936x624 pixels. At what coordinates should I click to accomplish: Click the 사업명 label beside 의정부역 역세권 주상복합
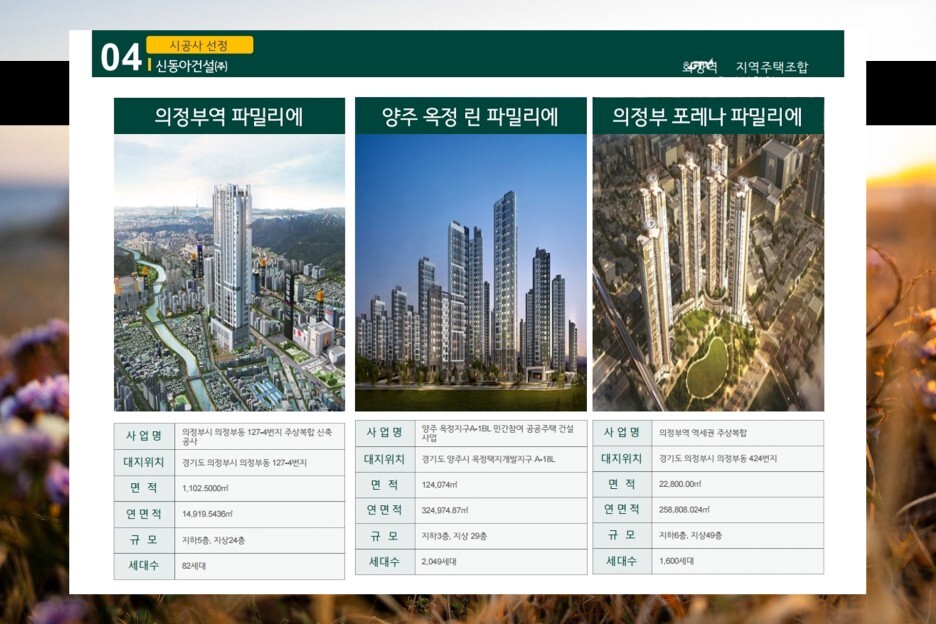pos(621,432)
